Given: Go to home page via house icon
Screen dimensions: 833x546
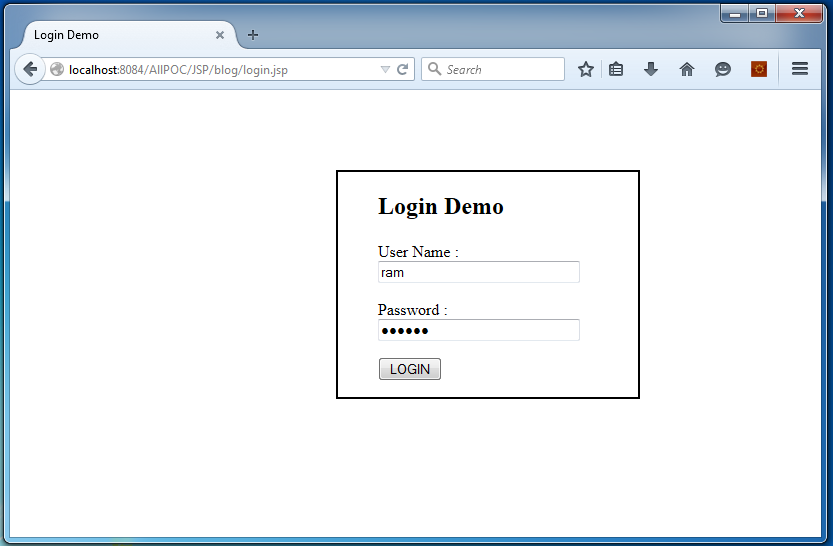Looking at the screenshot, I should (686, 69).
